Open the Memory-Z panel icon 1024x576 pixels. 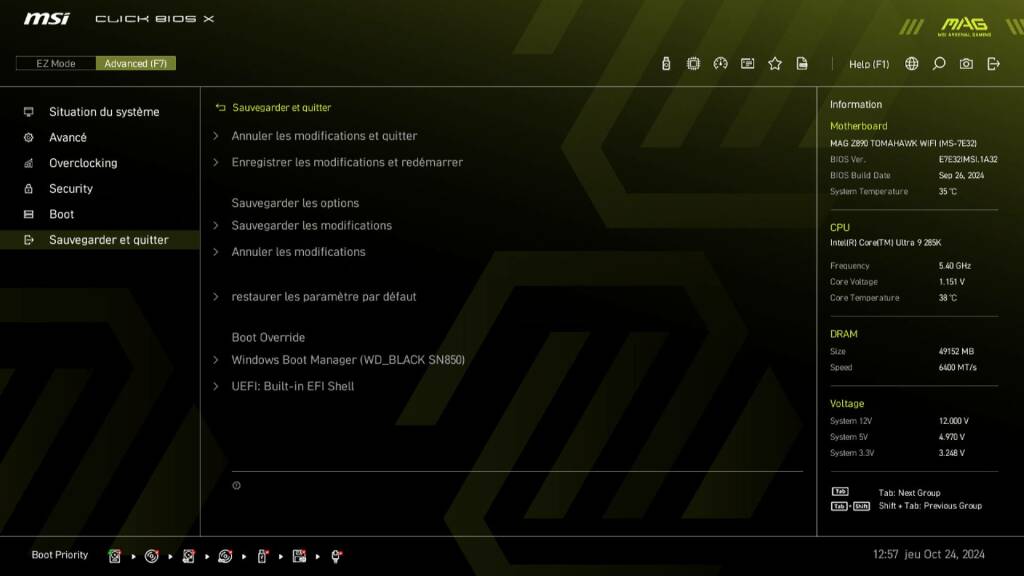pyautogui.click(x=747, y=63)
